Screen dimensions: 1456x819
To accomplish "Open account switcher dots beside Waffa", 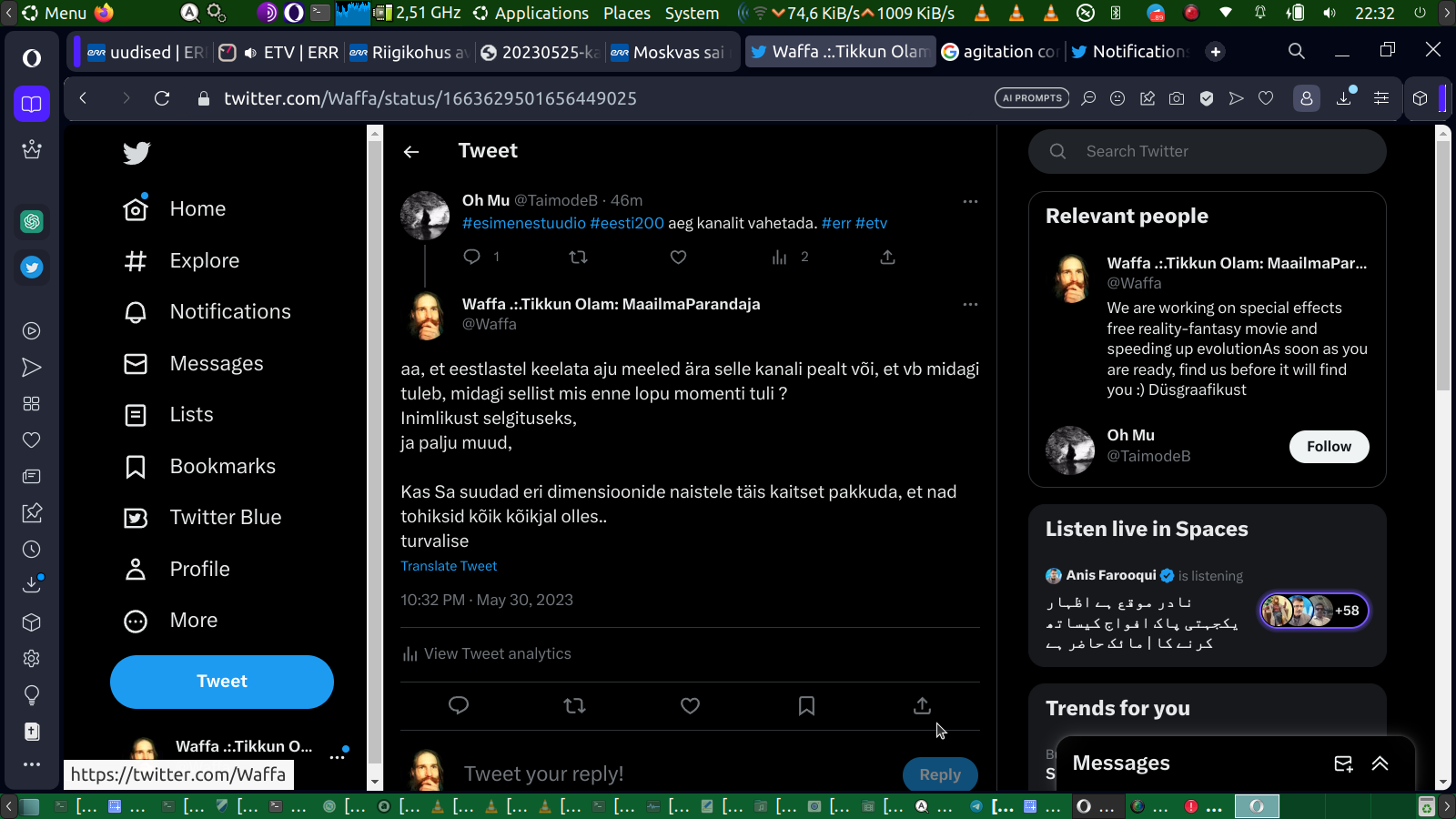I will pyautogui.click(x=338, y=755).
